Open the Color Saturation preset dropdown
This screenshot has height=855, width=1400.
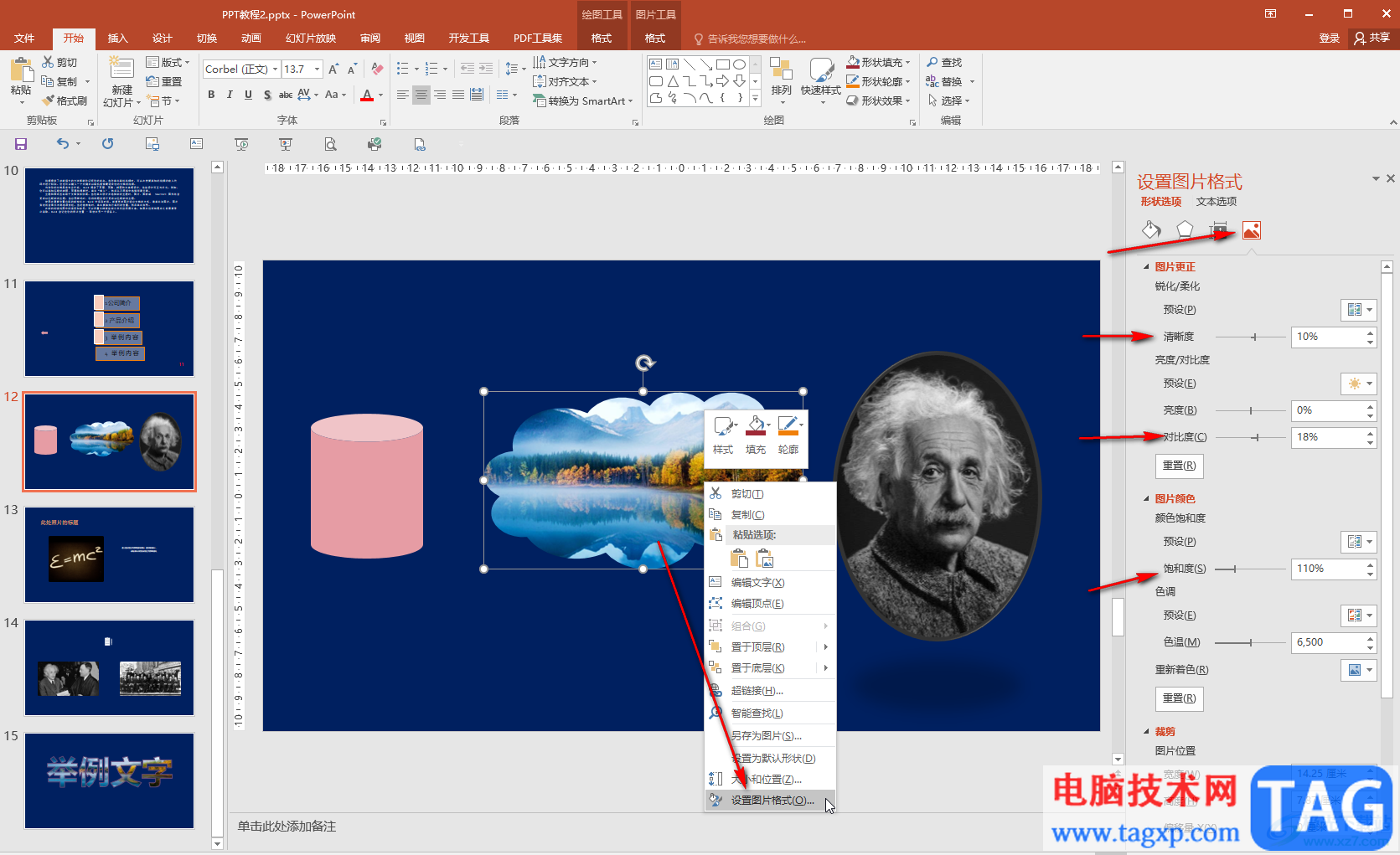pyautogui.click(x=1359, y=542)
